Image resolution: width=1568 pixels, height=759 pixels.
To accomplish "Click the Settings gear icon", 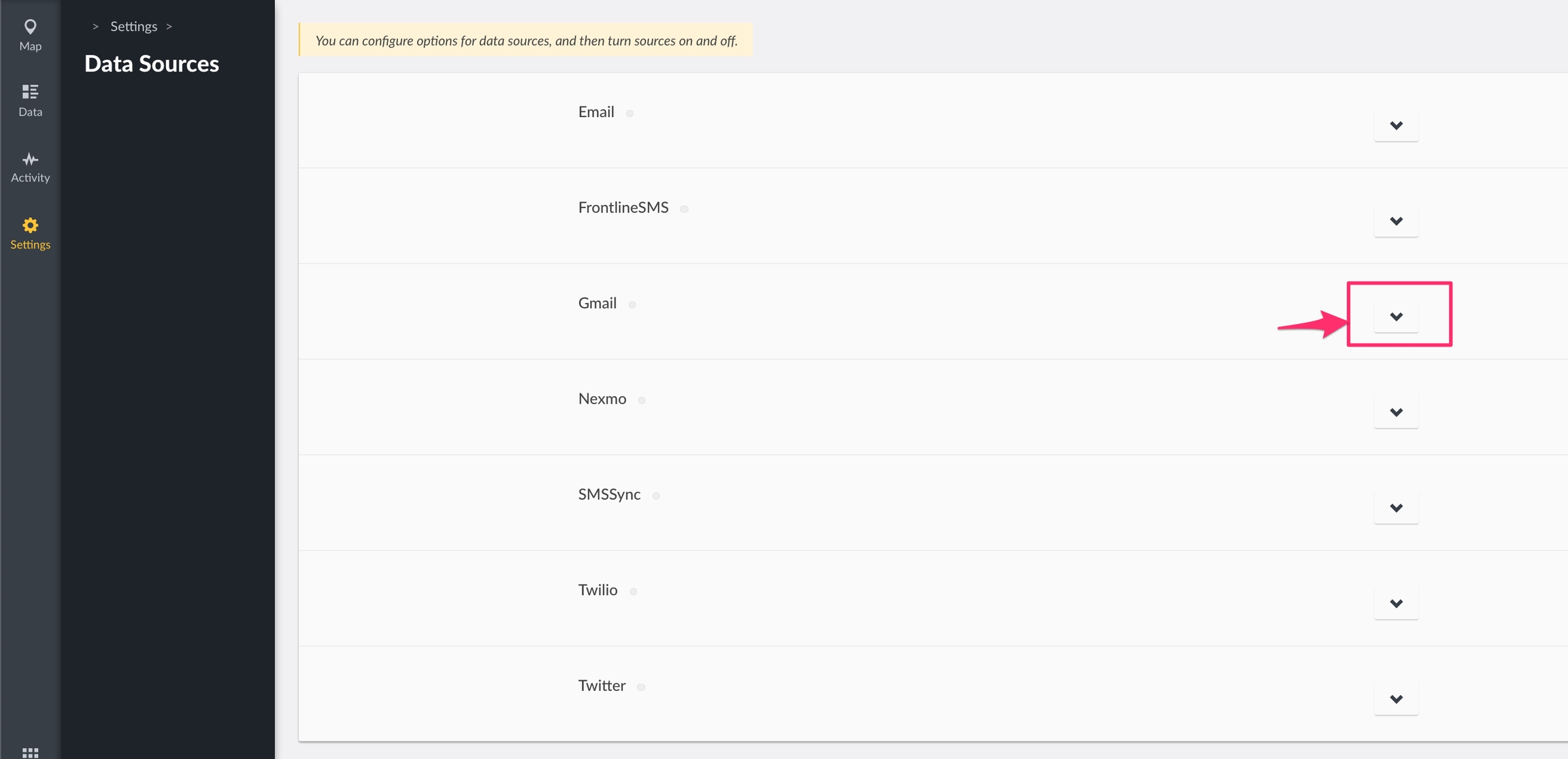I will tap(30, 225).
